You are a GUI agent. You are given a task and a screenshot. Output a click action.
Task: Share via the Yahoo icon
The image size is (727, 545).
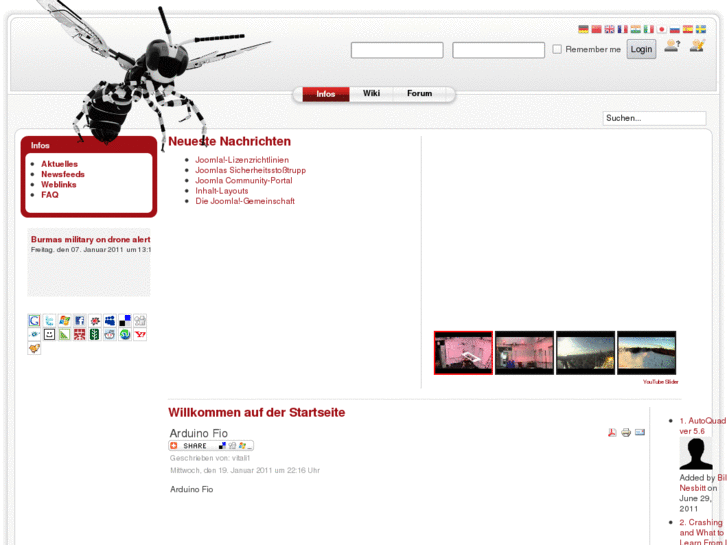coord(140,334)
